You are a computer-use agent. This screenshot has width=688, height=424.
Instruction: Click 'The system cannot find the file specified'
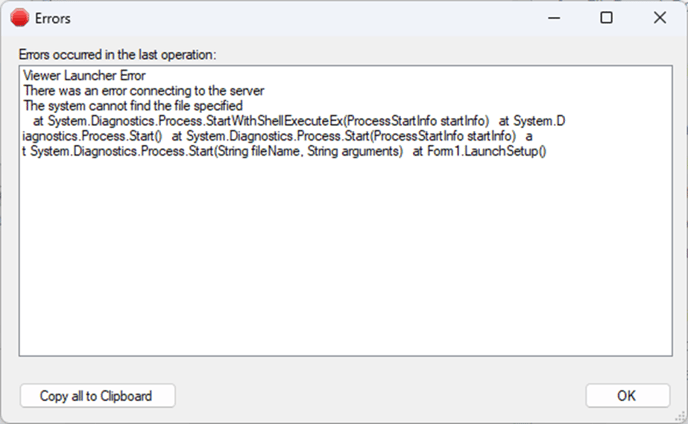pos(133,106)
